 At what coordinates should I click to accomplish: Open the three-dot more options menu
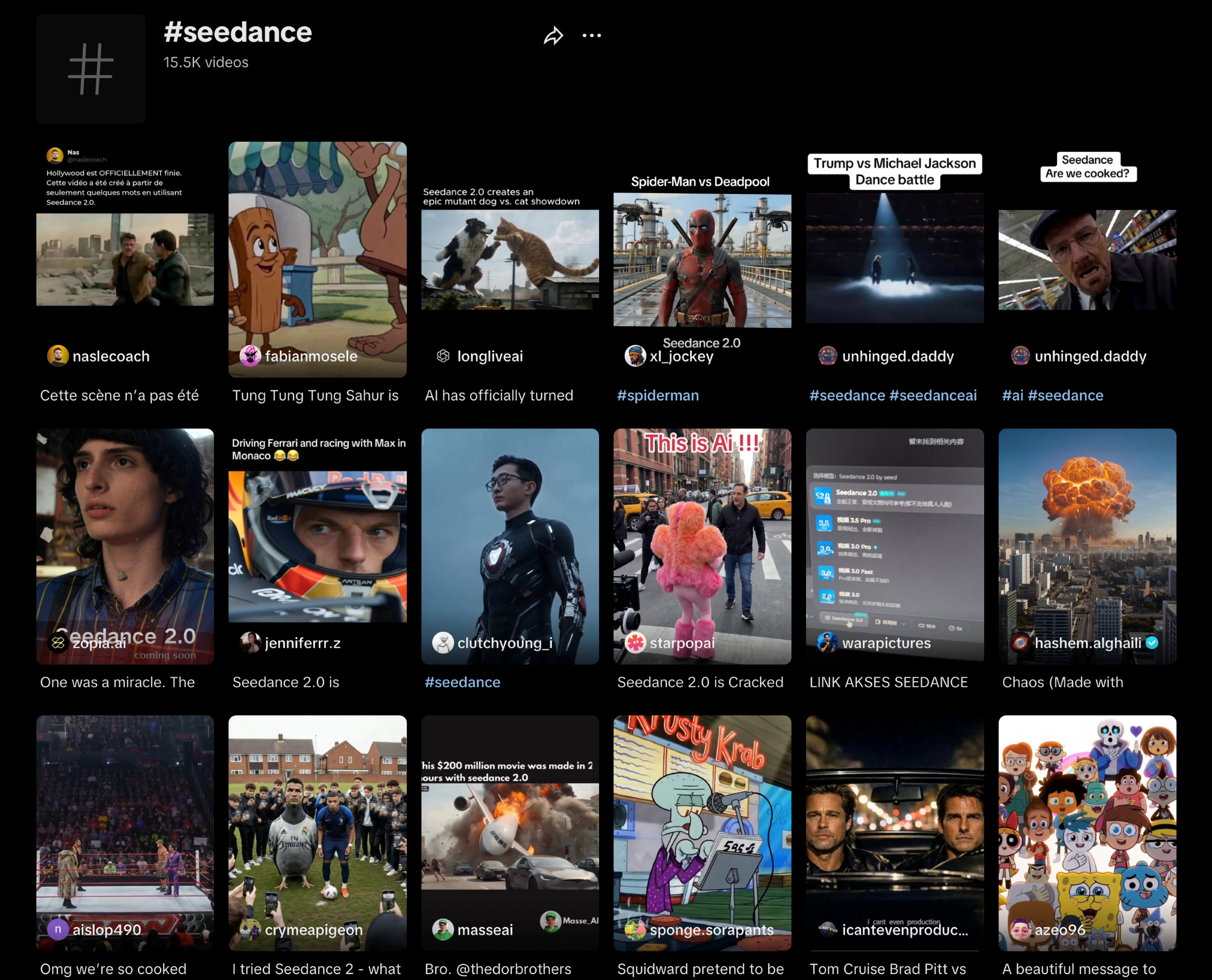[x=592, y=36]
